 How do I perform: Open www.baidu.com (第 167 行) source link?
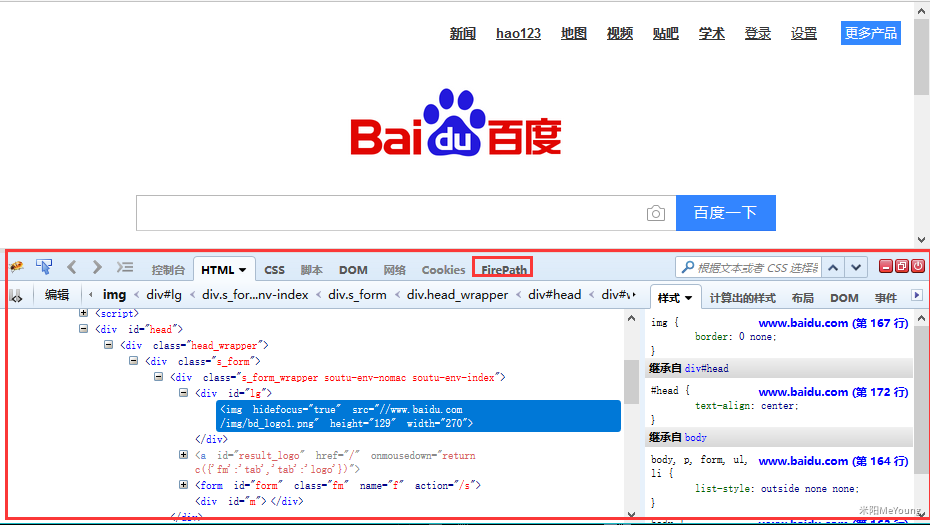833,323
